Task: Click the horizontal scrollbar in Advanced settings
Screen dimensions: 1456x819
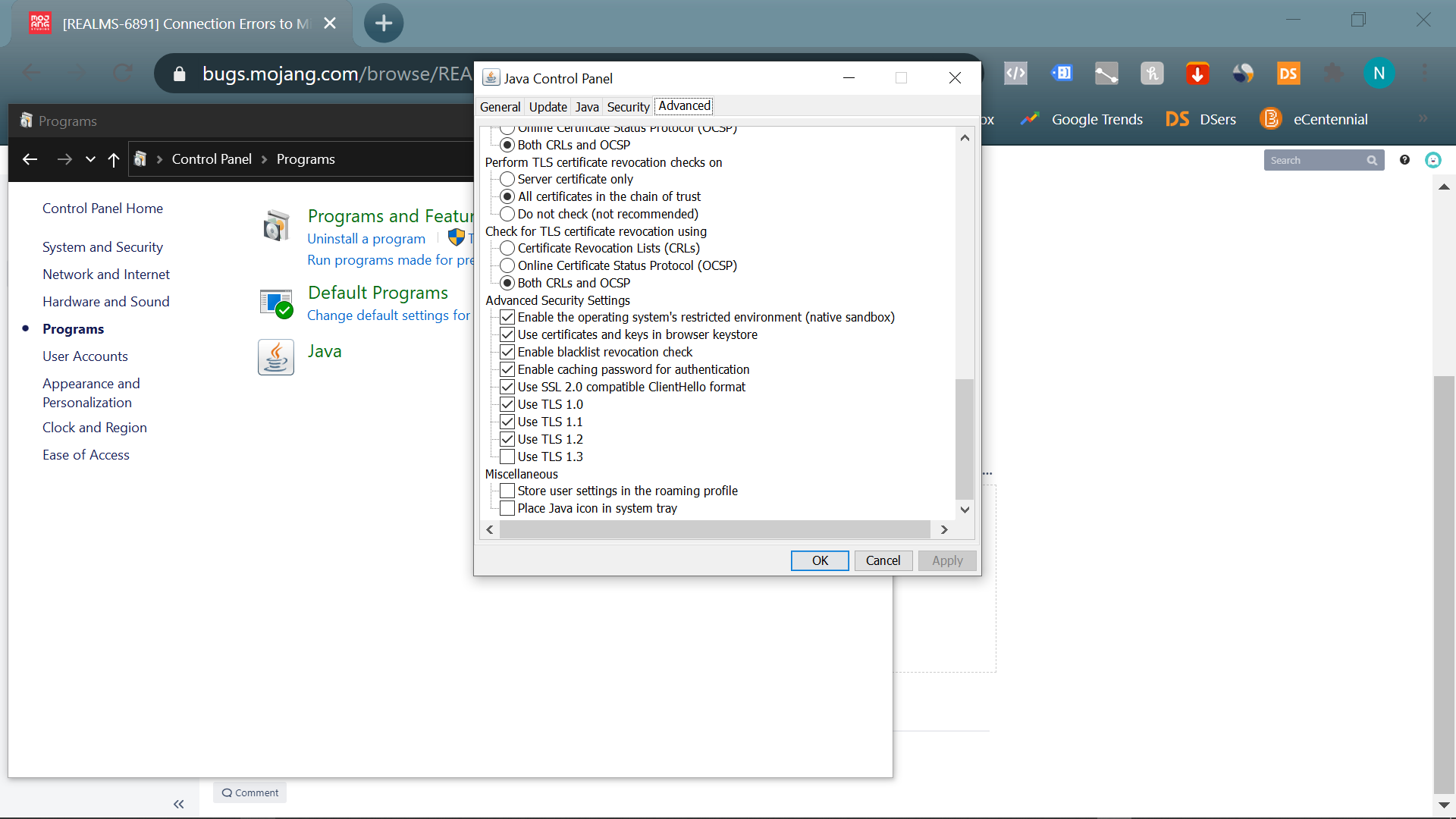Action: click(714, 529)
